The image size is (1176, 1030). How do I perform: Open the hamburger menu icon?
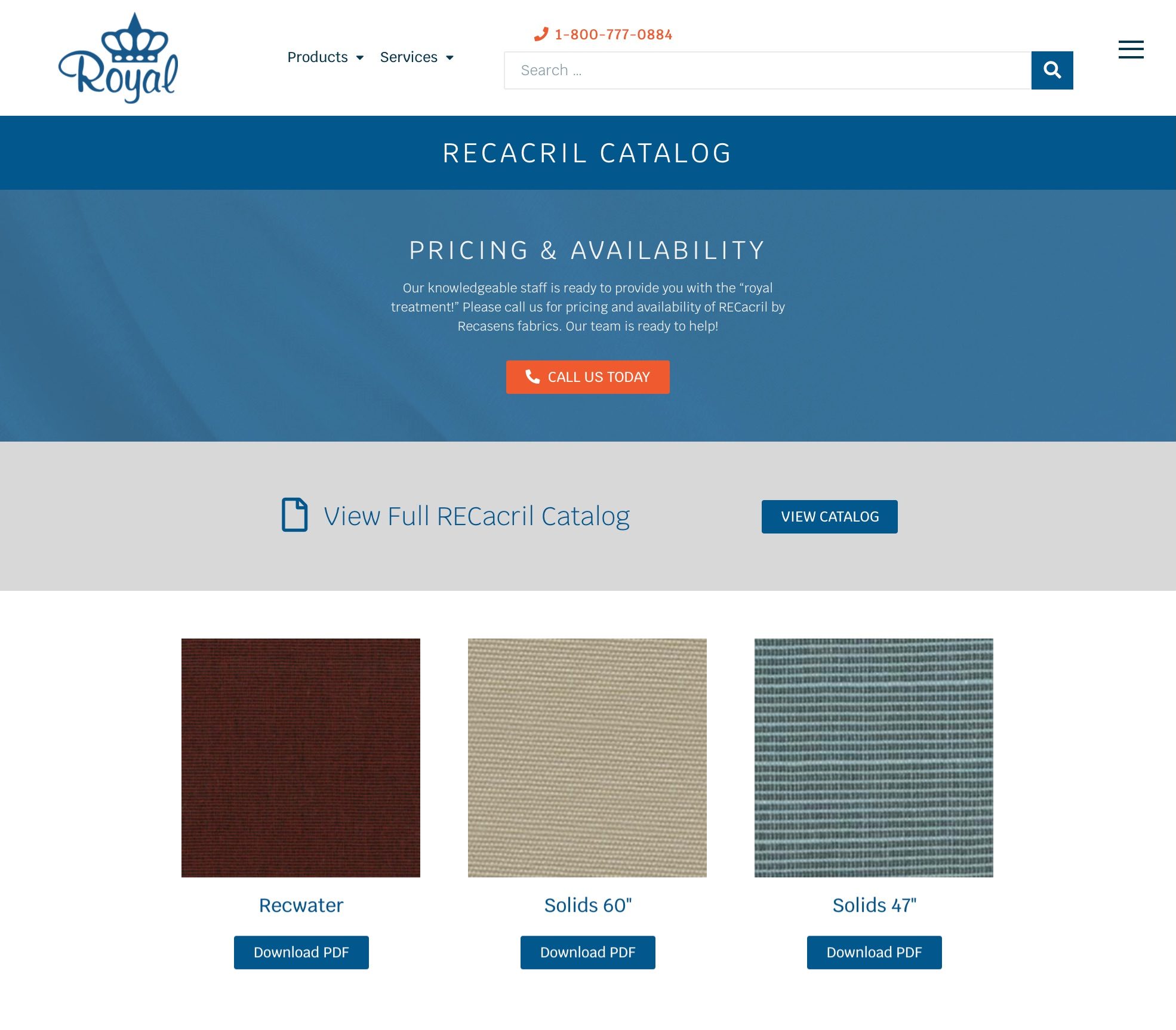(x=1131, y=50)
